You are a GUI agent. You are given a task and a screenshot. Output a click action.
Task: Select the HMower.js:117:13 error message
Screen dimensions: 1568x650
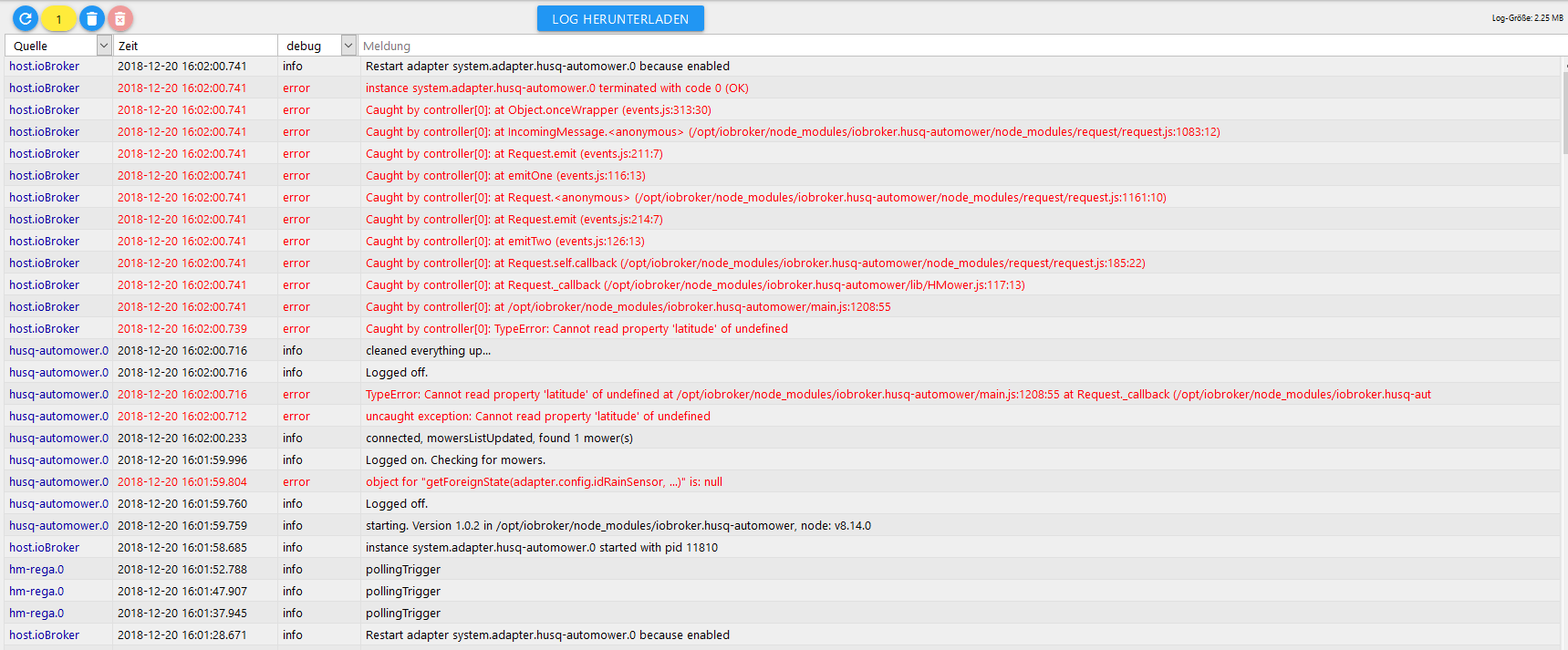(695, 285)
